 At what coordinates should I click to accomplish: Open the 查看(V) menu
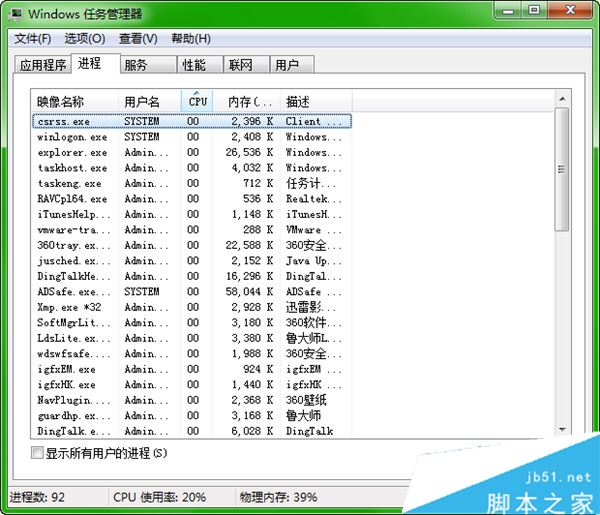(x=138, y=38)
